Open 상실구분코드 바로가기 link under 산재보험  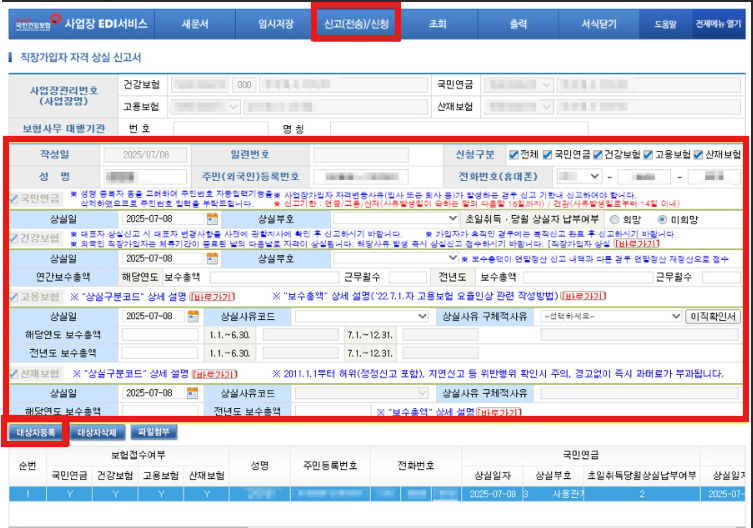214,374
